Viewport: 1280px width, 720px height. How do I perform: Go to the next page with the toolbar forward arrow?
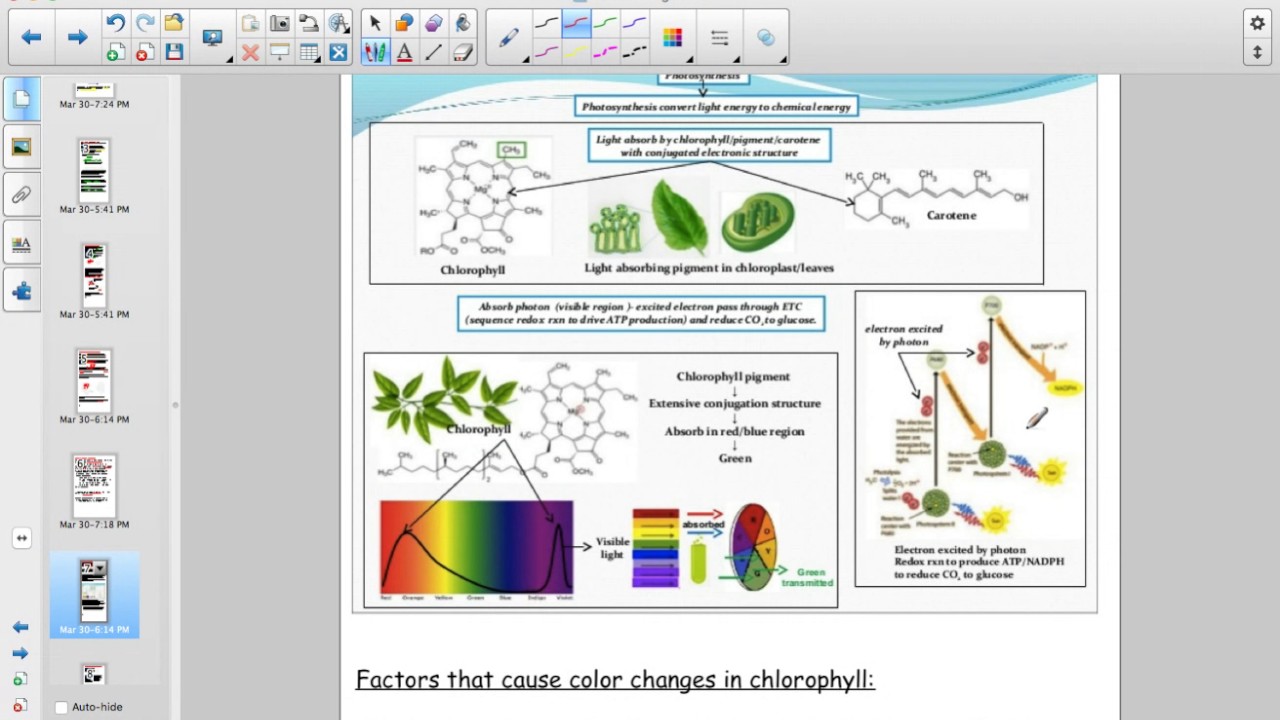[x=77, y=37]
